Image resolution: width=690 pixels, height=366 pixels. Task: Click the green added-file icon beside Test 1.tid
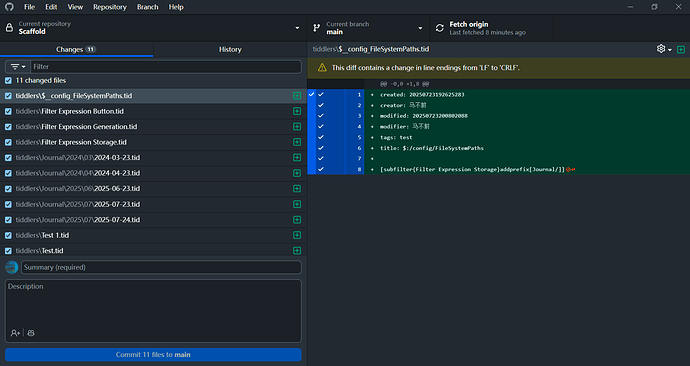pyautogui.click(x=297, y=235)
